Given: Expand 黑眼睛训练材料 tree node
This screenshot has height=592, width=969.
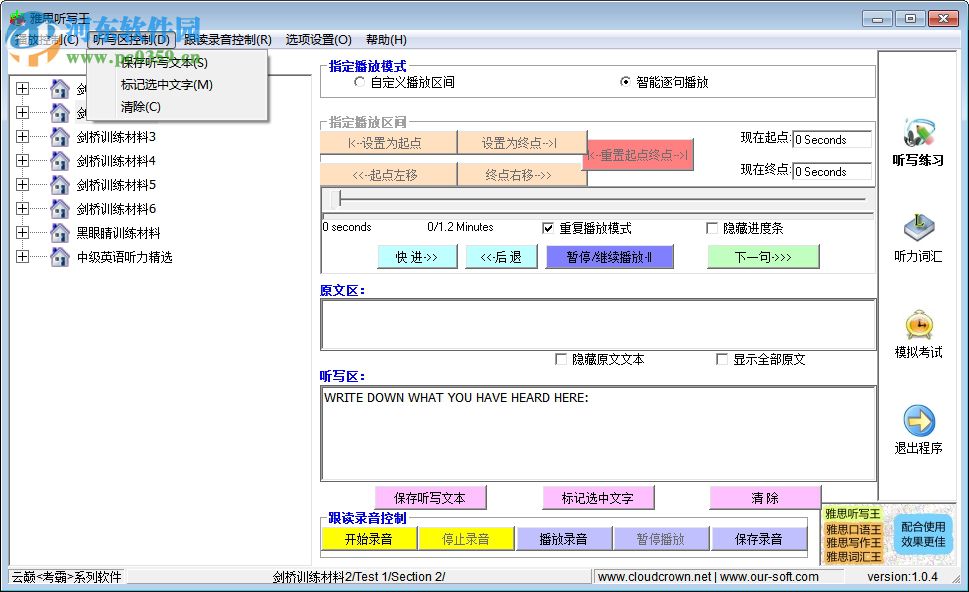Looking at the screenshot, I should click(22, 233).
